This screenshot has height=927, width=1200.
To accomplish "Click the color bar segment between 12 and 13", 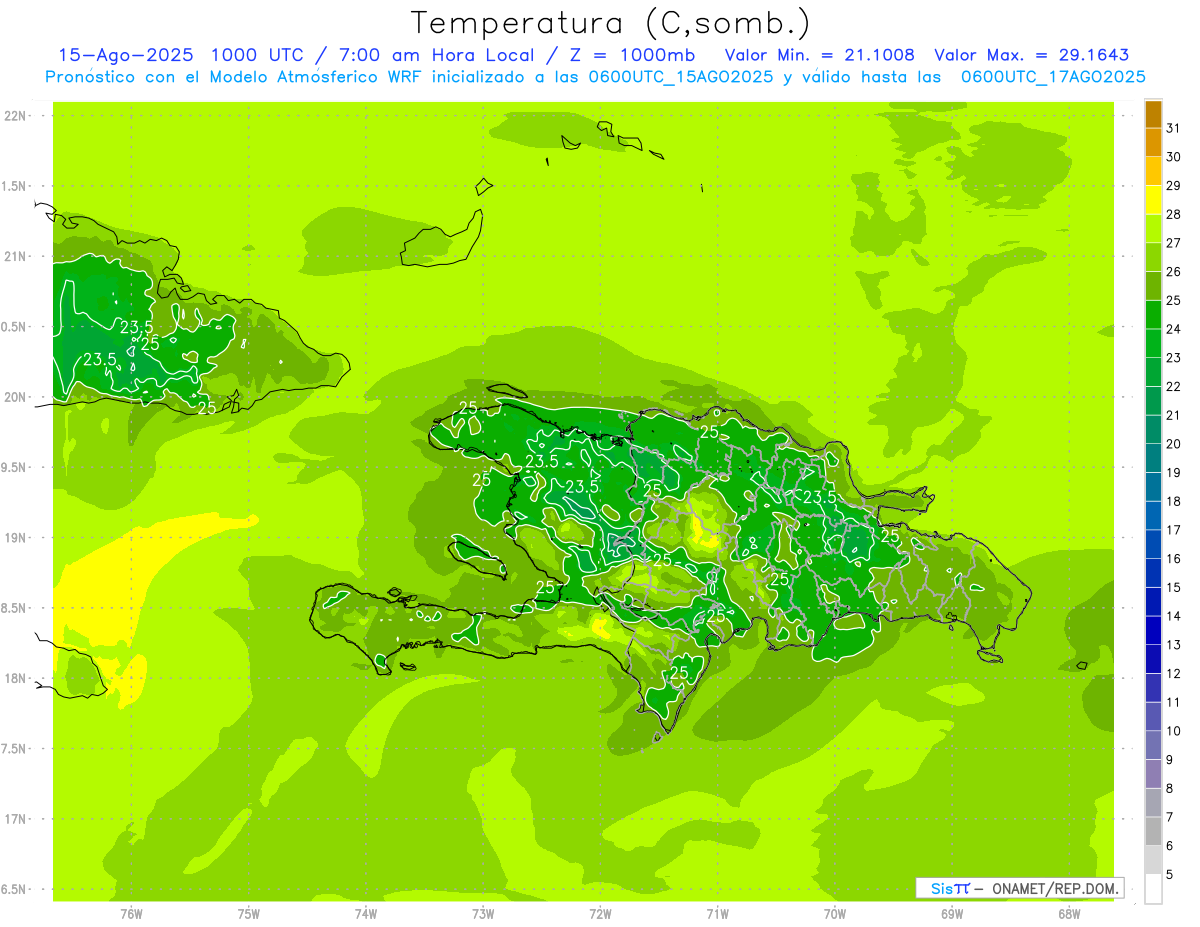I will [1153, 659].
